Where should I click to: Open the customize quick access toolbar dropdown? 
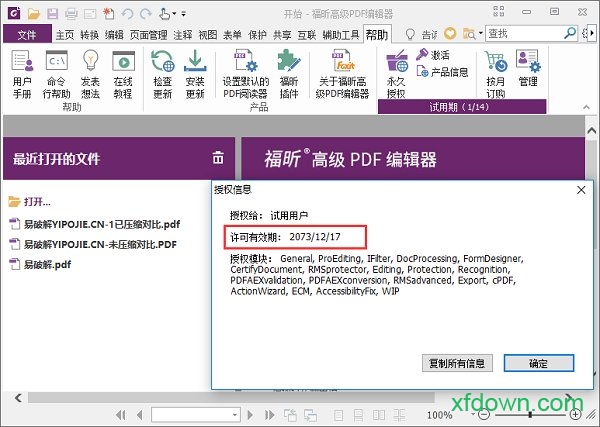click(184, 14)
